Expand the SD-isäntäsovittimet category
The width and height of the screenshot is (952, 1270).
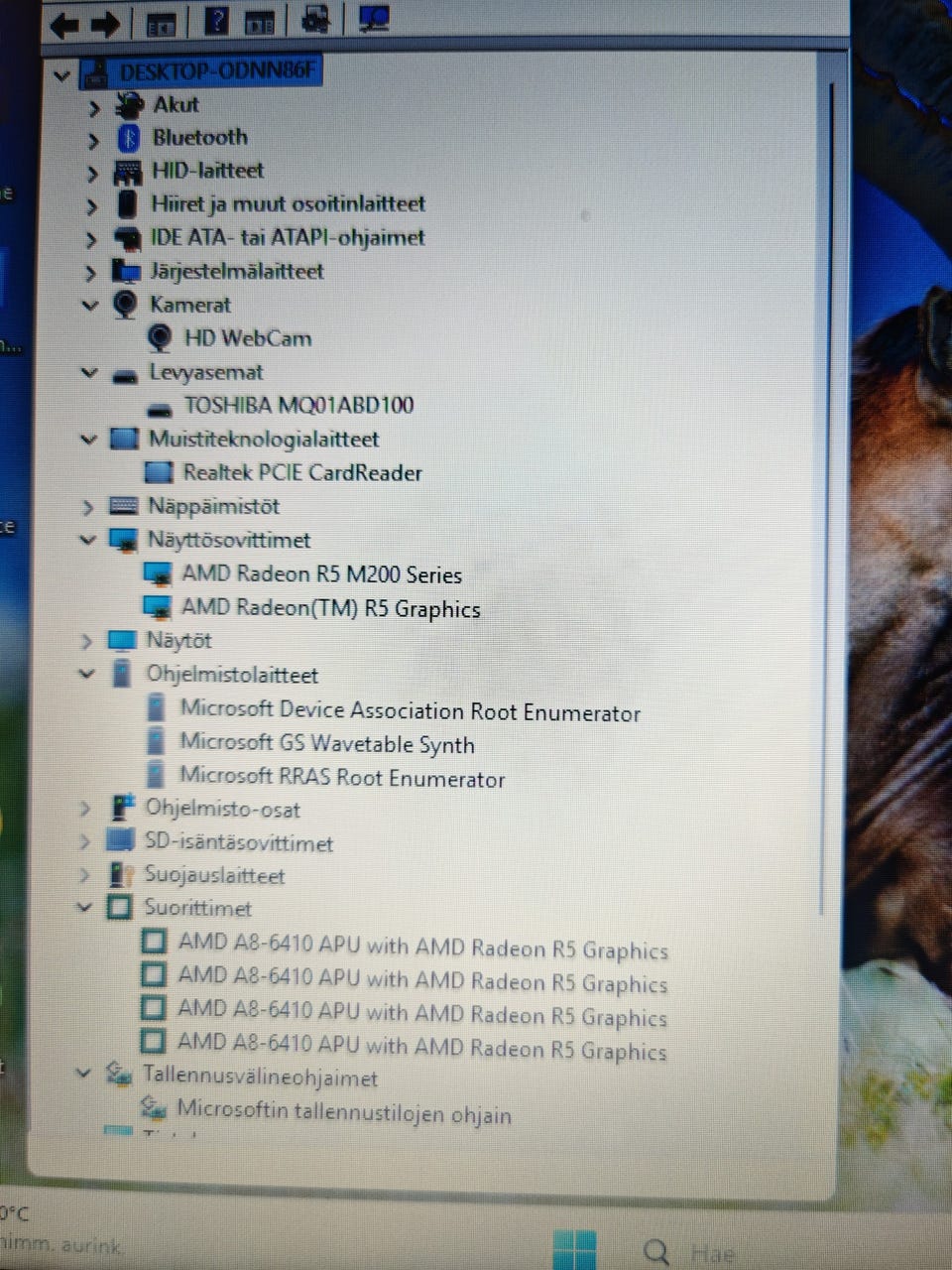point(85,842)
